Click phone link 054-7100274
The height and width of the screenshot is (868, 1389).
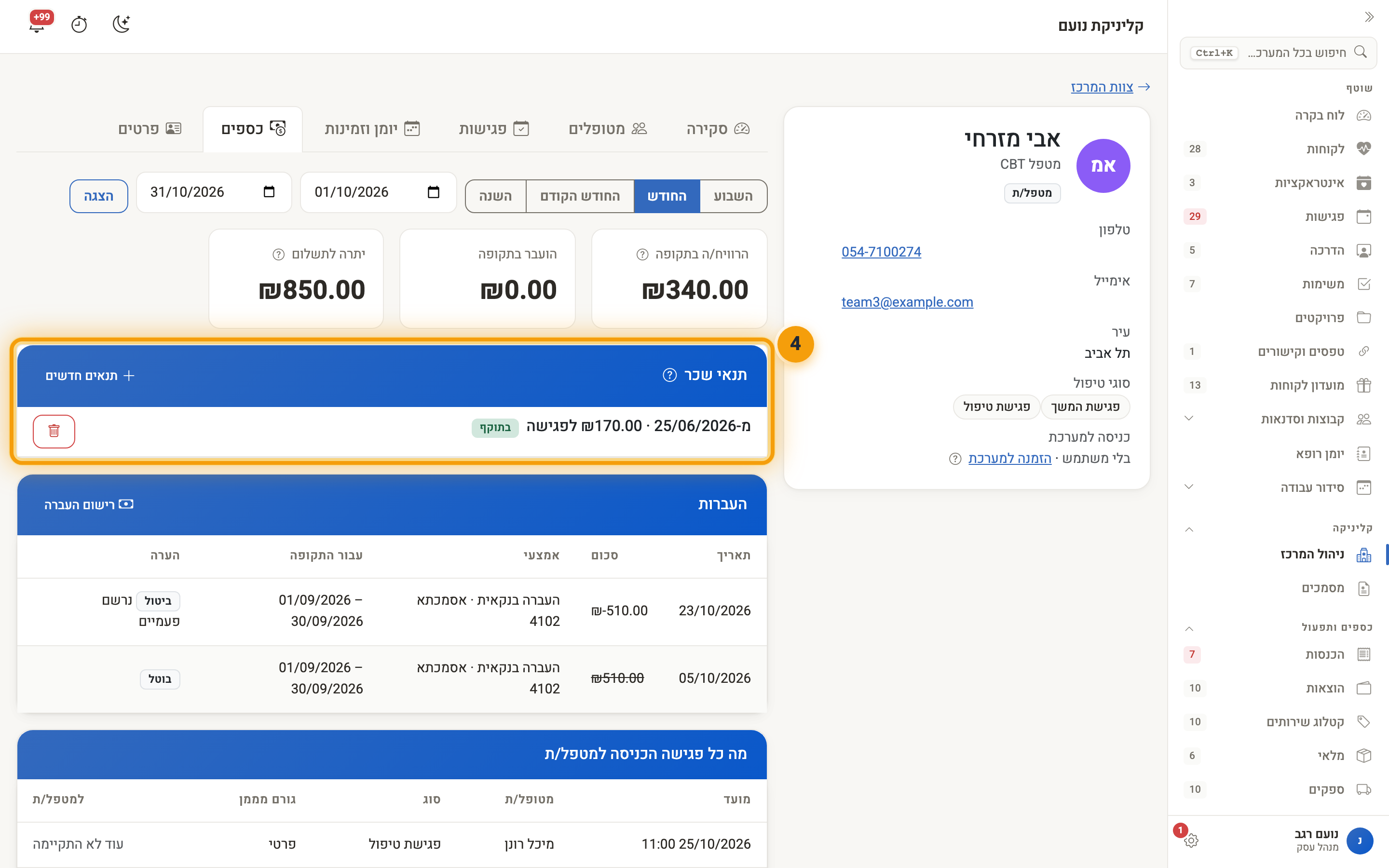pos(881,252)
